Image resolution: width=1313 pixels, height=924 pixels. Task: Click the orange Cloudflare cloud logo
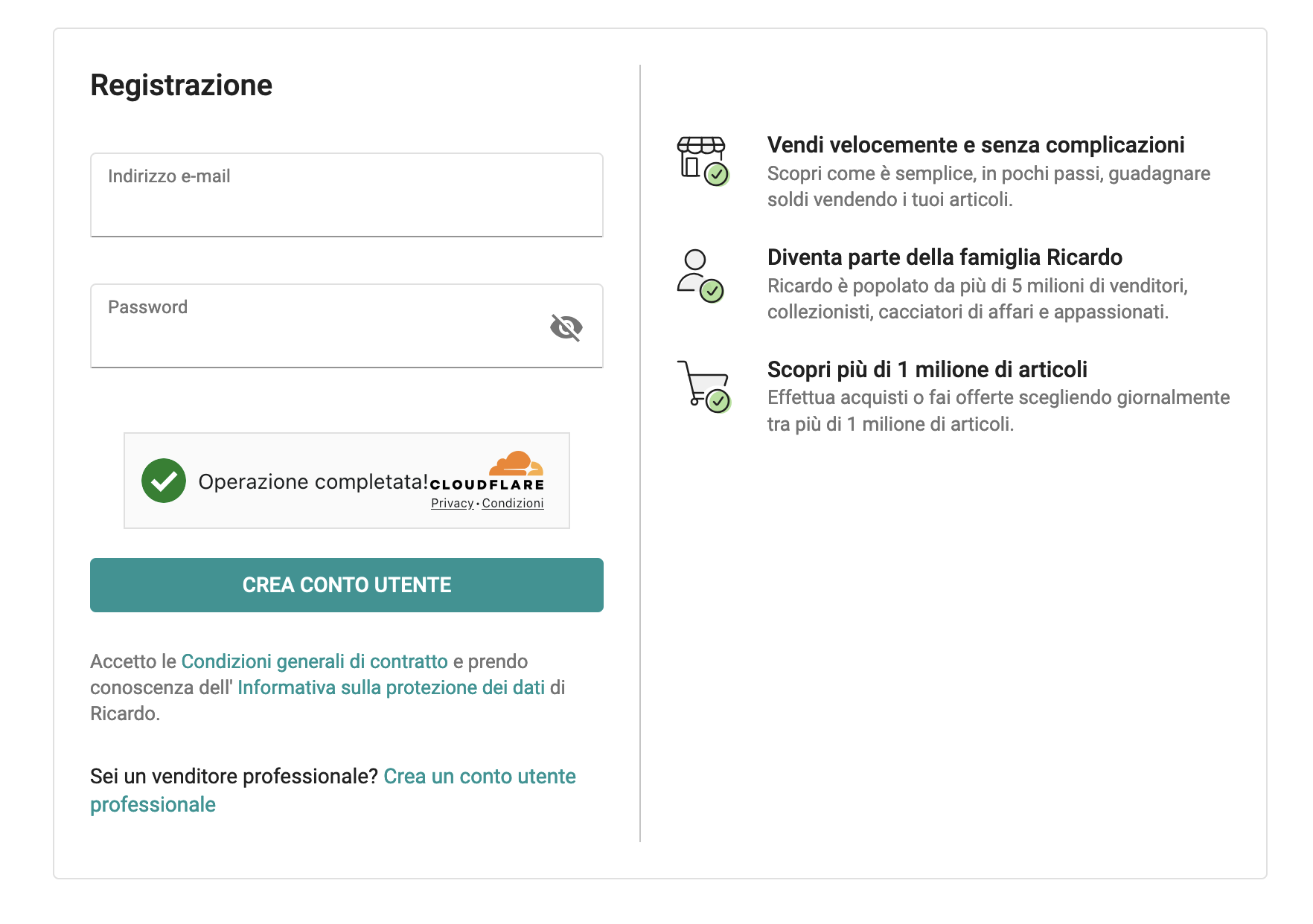click(516, 463)
